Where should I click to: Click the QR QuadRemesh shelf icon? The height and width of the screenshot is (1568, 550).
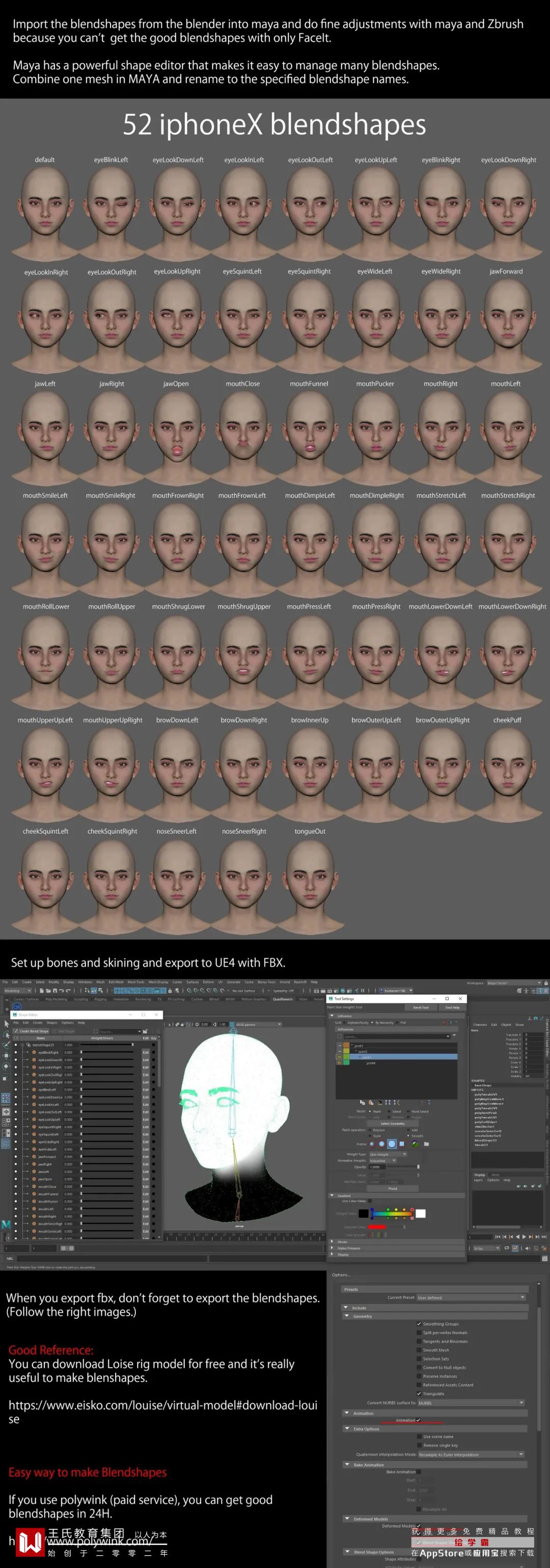coord(17,1007)
